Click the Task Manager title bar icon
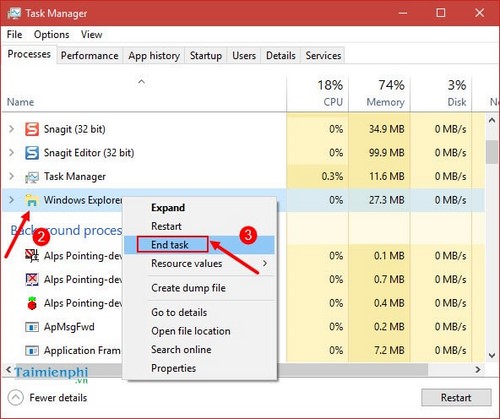The height and width of the screenshot is (419, 500). pyautogui.click(x=14, y=13)
